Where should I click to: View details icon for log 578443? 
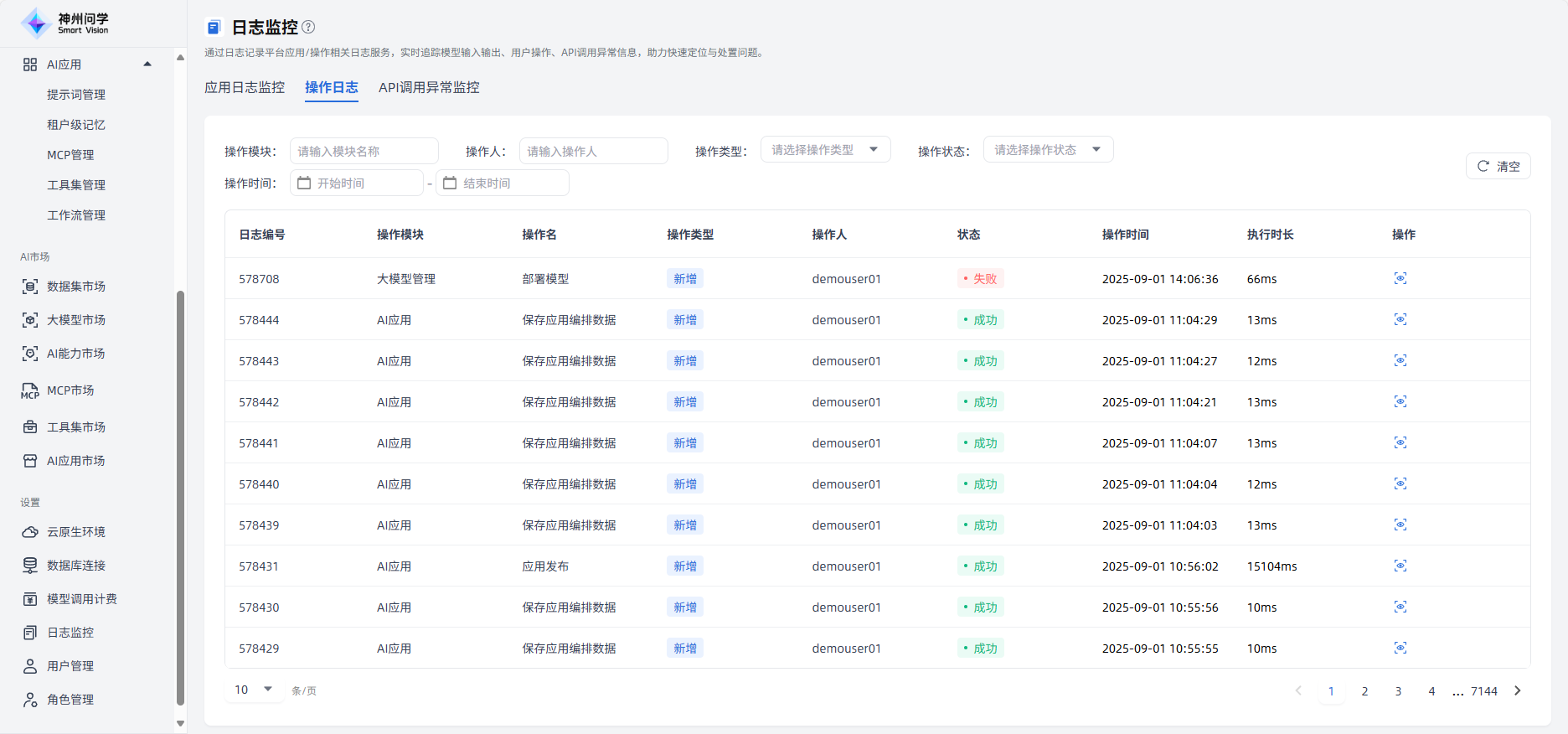[x=1400, y=360]
